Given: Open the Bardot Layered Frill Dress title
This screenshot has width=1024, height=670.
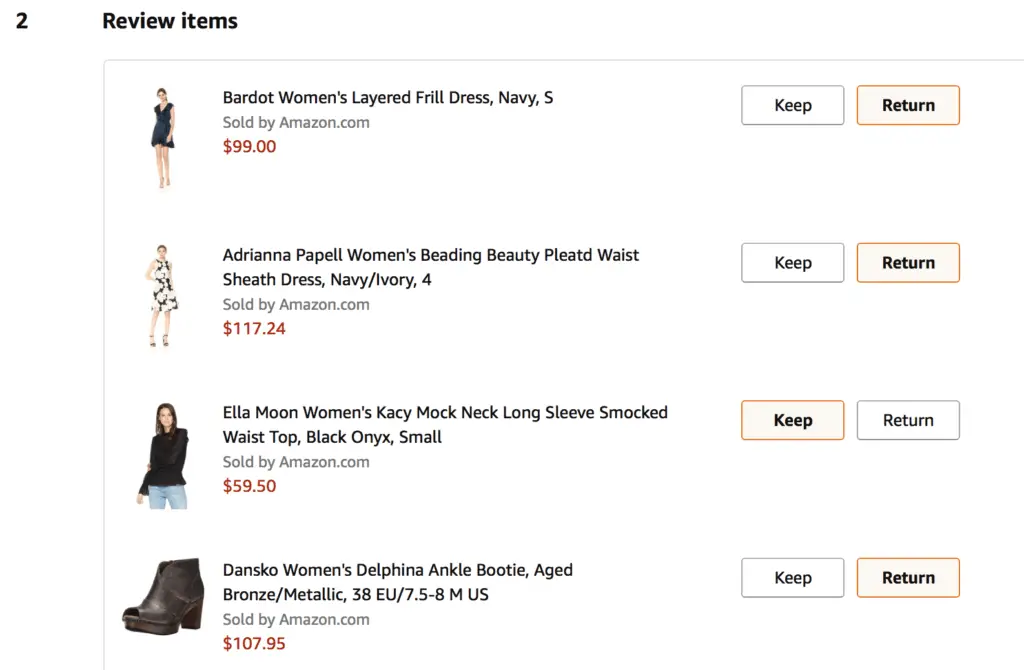Looking at the screenshot, I should (388, 97).
